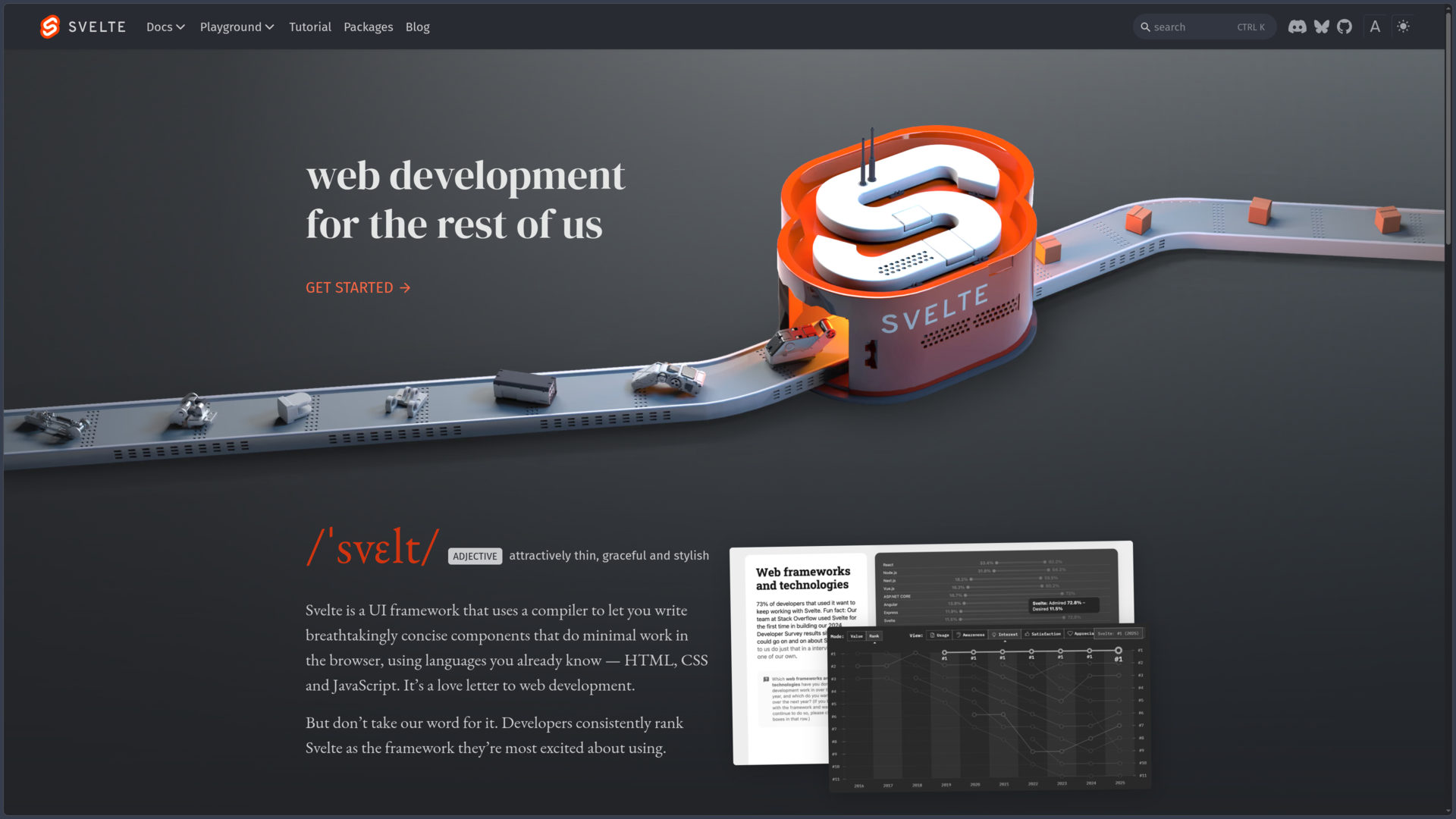
Task: Toggle the font style 'A' icon
Action: pyautogui.click(x=1375, y=27)
